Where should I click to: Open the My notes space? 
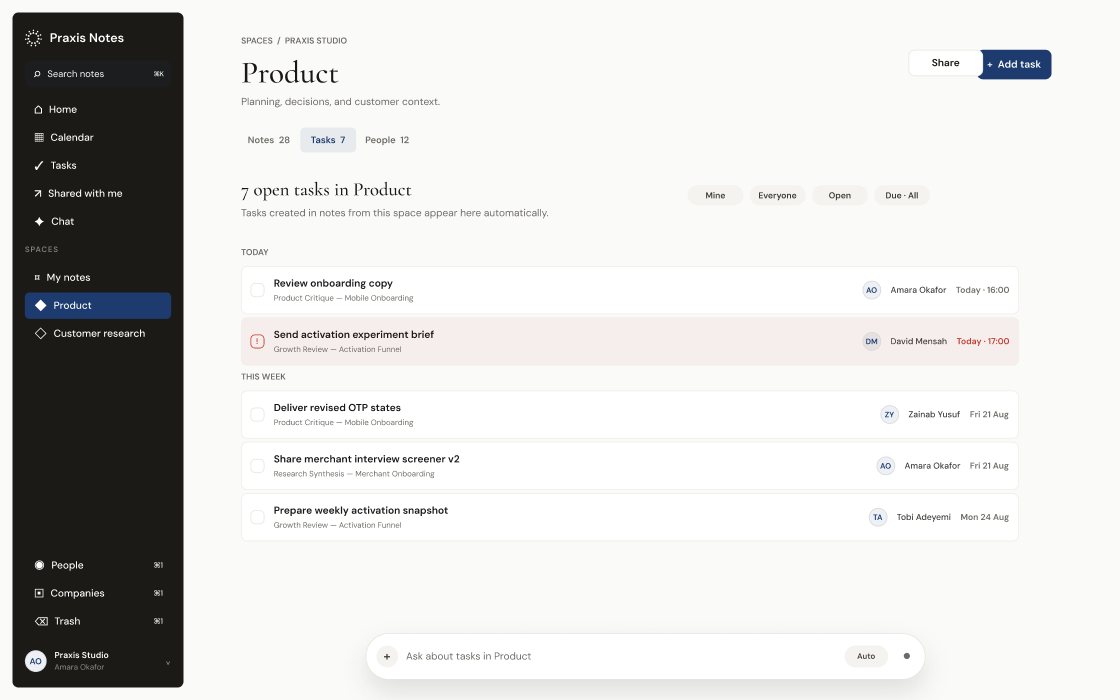[98, 277]
